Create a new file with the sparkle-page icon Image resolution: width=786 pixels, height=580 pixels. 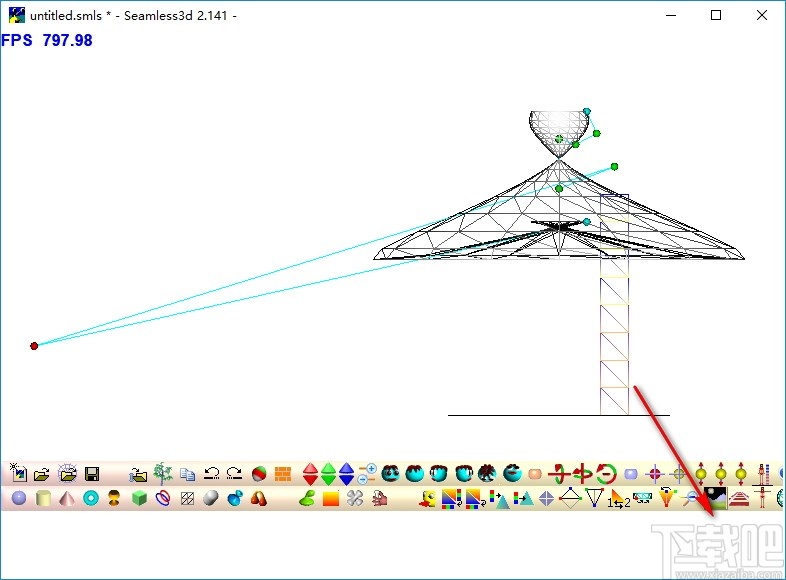tap(18, 473)
